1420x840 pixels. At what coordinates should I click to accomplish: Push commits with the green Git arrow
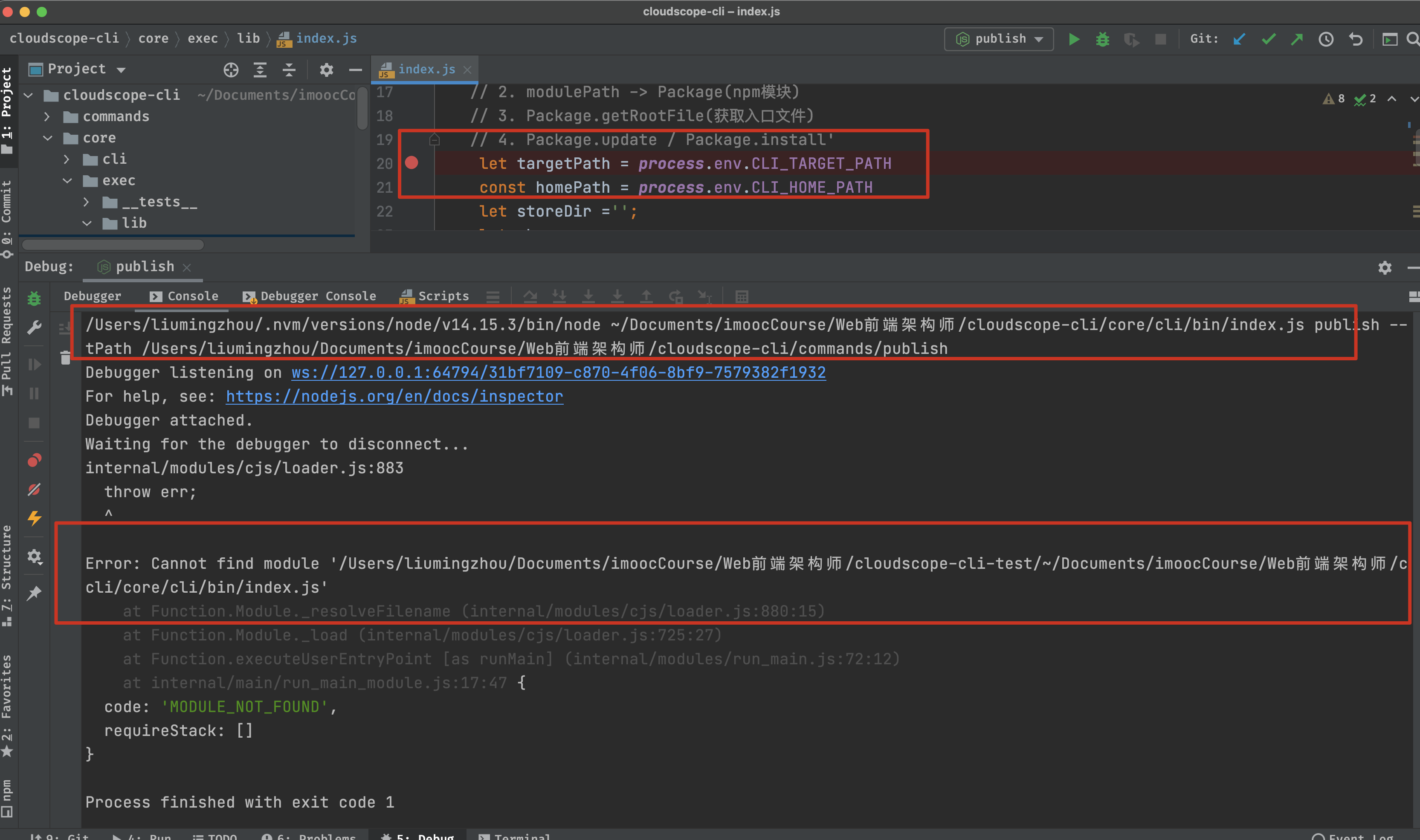coord(1297,39)
